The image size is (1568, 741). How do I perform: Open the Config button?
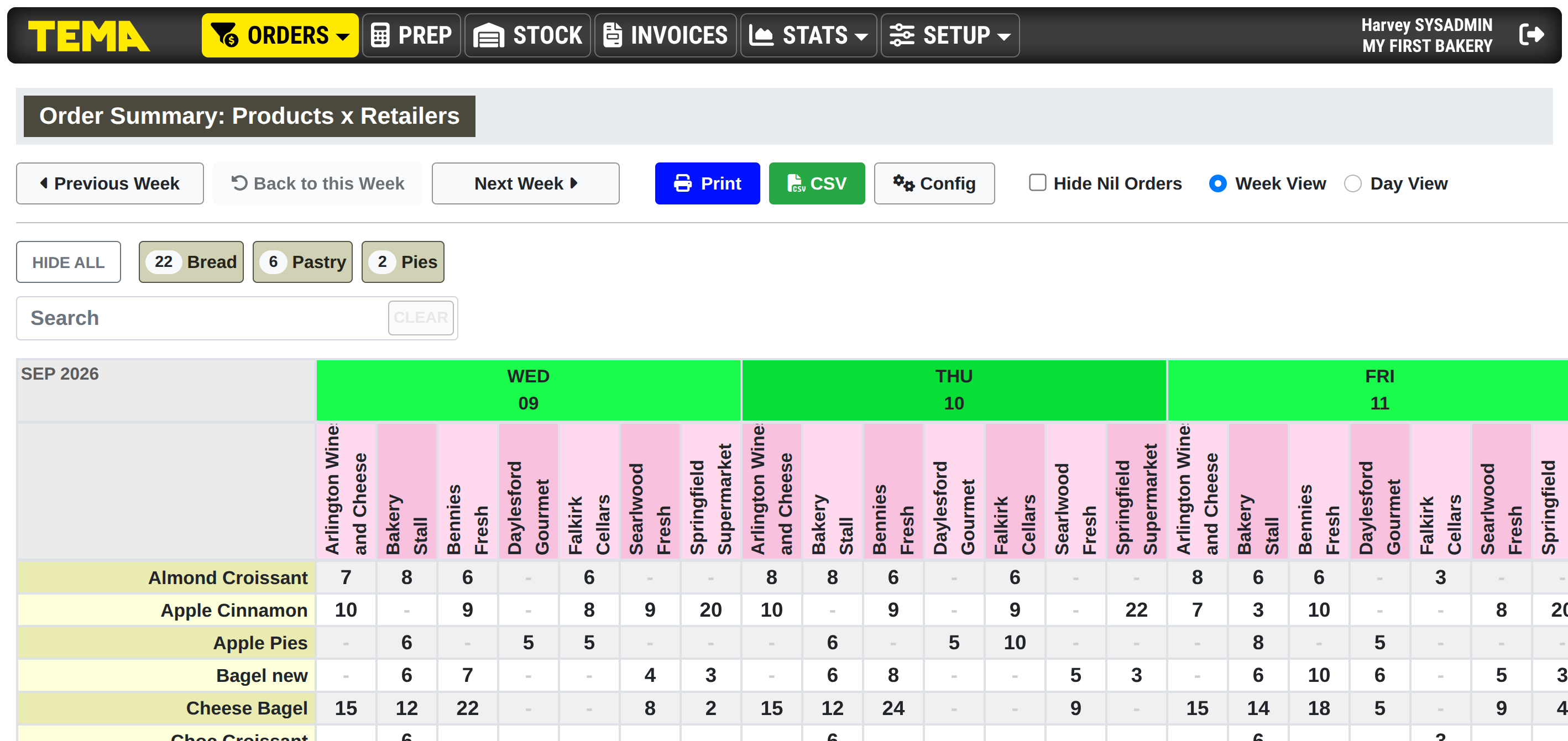click(934, 183)
